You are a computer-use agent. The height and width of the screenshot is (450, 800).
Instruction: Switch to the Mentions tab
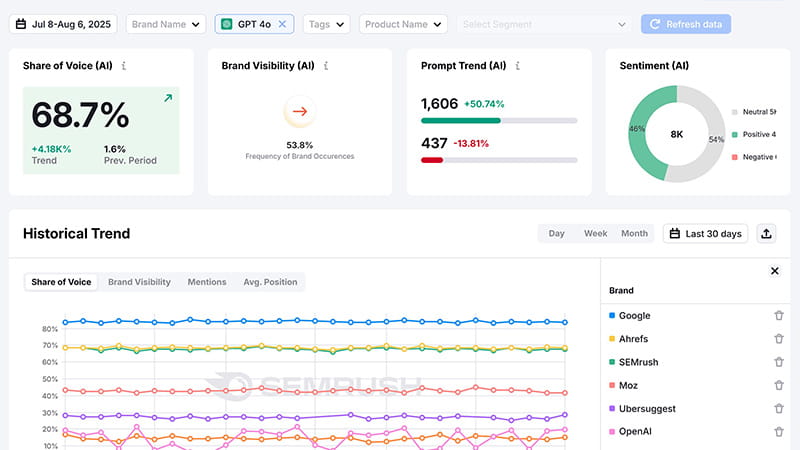point(207,282)
